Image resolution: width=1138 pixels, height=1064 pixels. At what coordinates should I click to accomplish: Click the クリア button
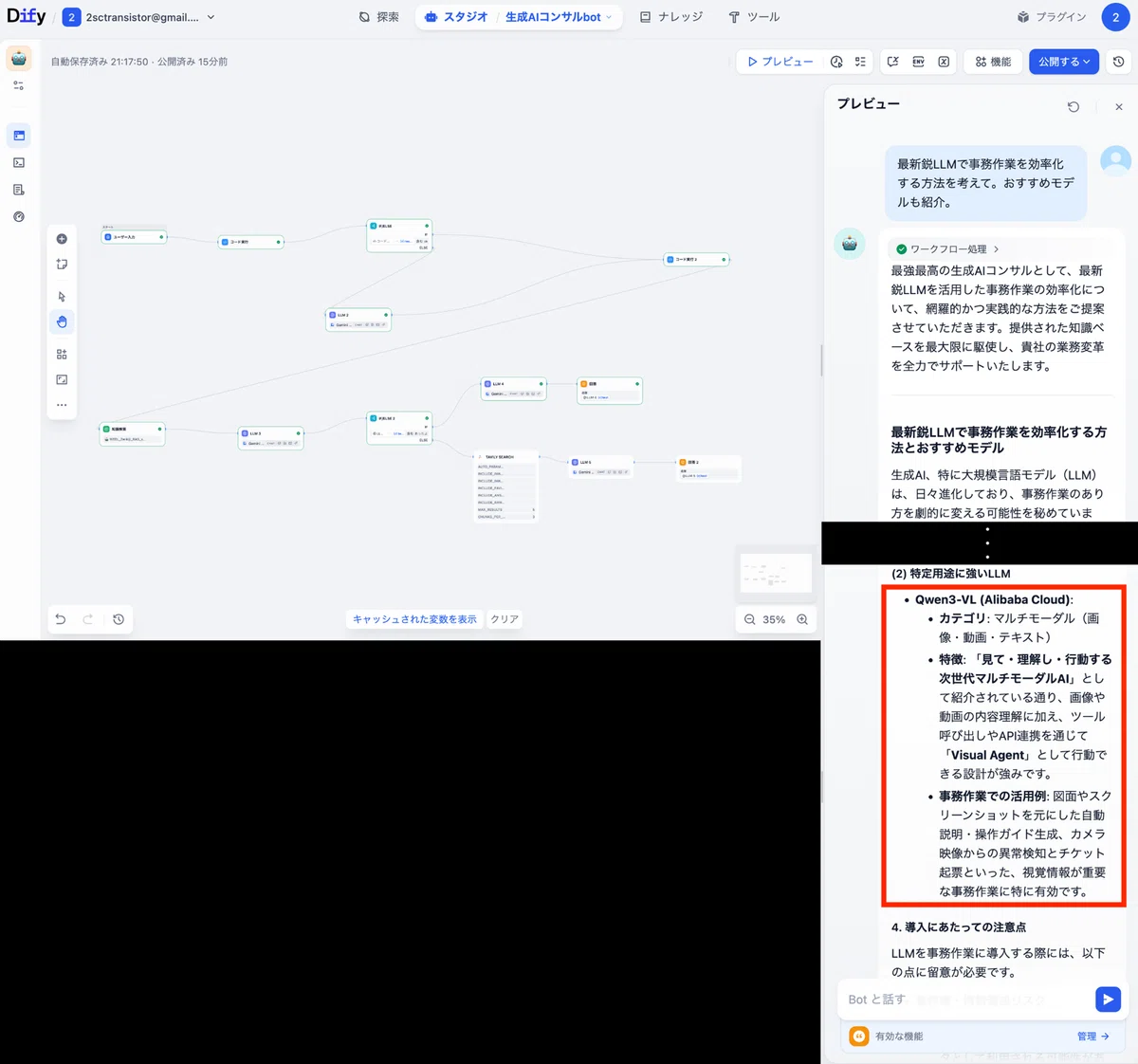point(505,619)
